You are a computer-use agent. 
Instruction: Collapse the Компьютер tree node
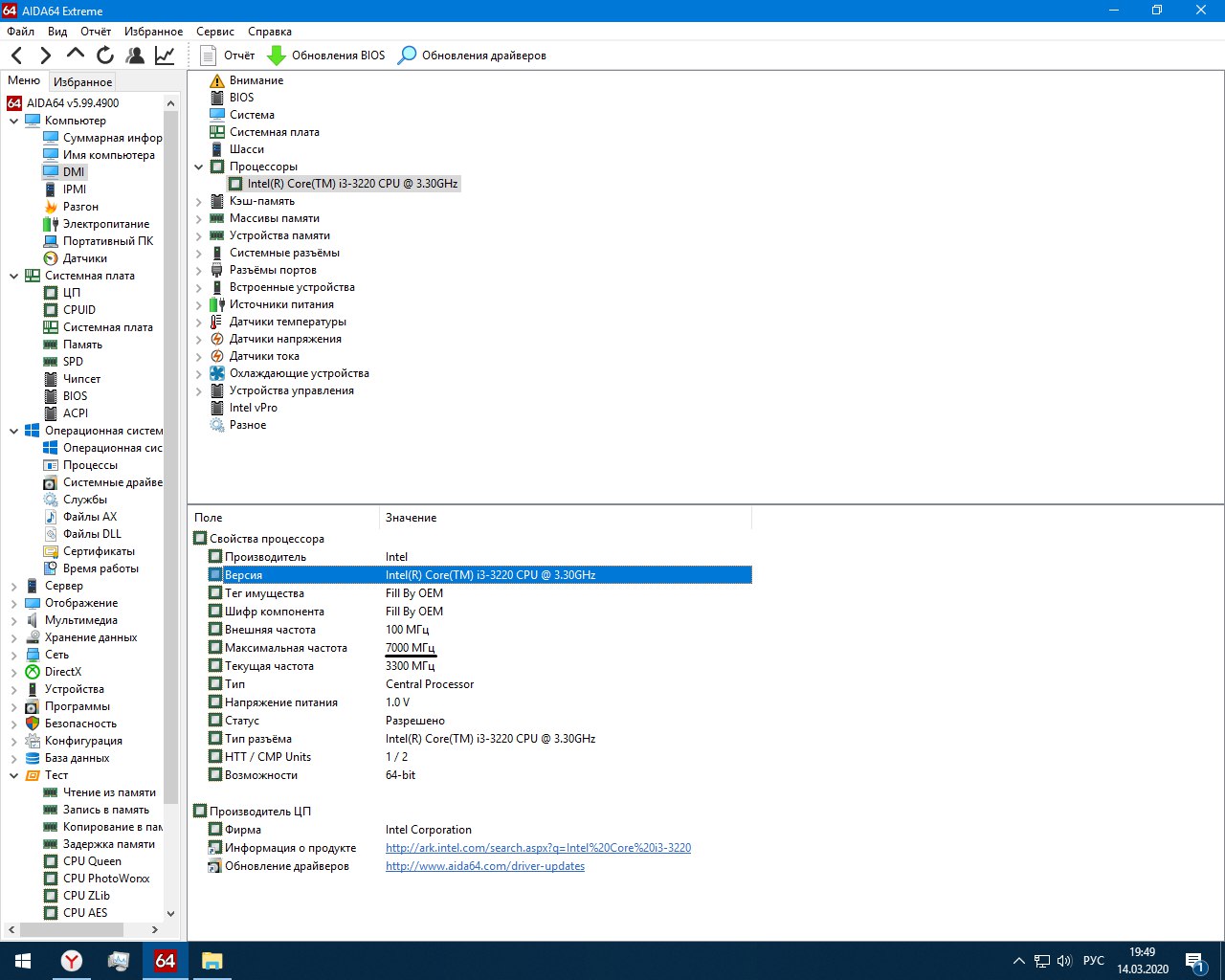click(13, 121)
